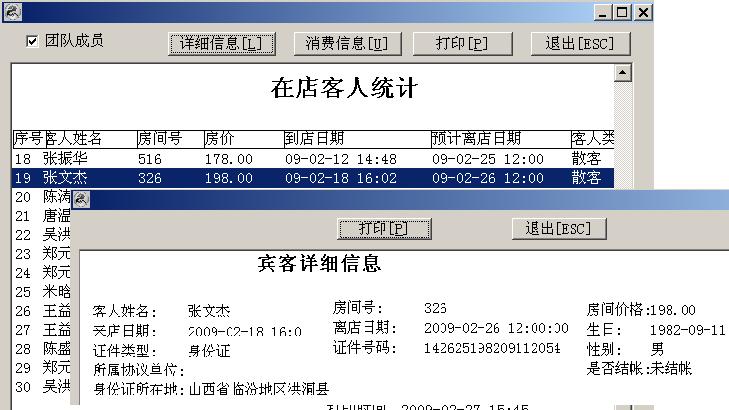Image resolution: width=729 pixels, height=410 pixels.
Task: Click the app icon in main window title bar
Action: point(11,13)
